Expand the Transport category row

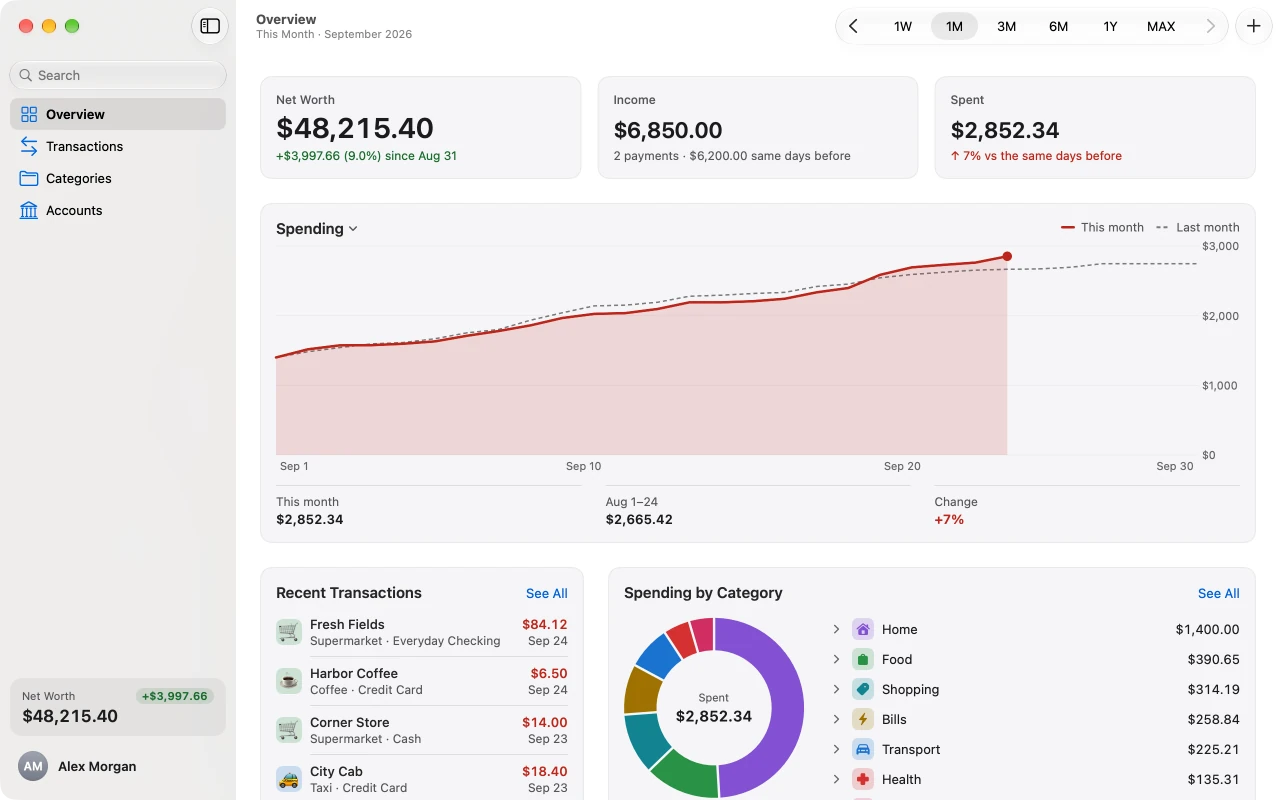(836, 749)
